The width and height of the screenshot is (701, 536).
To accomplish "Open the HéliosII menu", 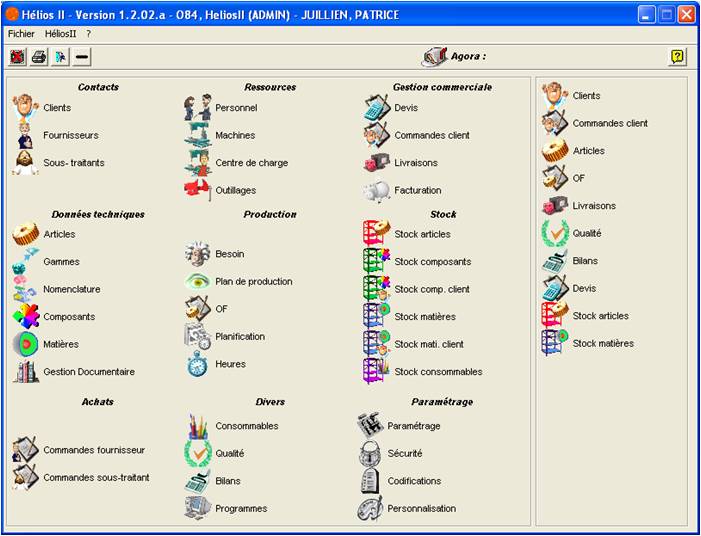I will [60, 34].
